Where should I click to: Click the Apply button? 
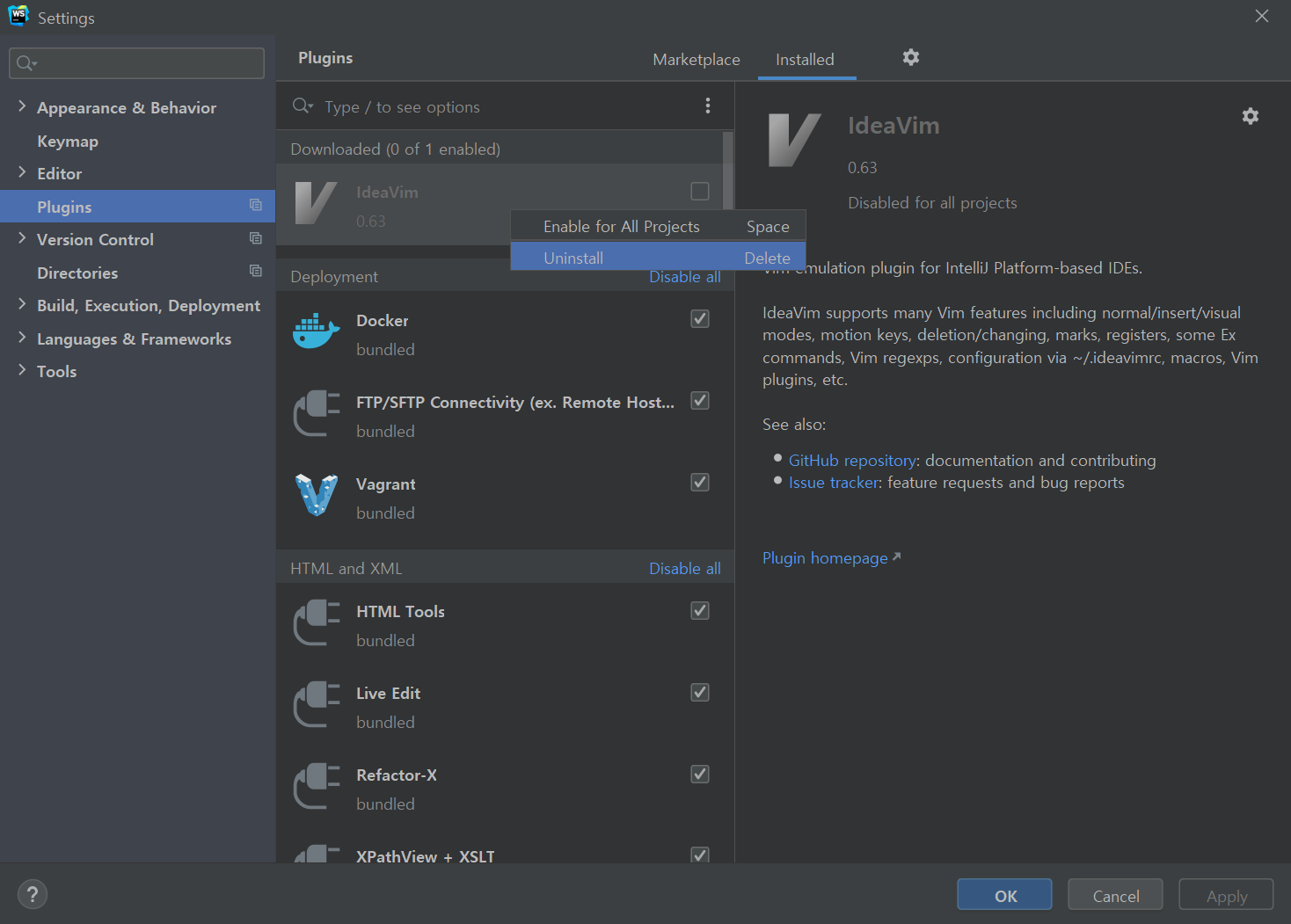pyautogui.click(x=1226, y=895)
